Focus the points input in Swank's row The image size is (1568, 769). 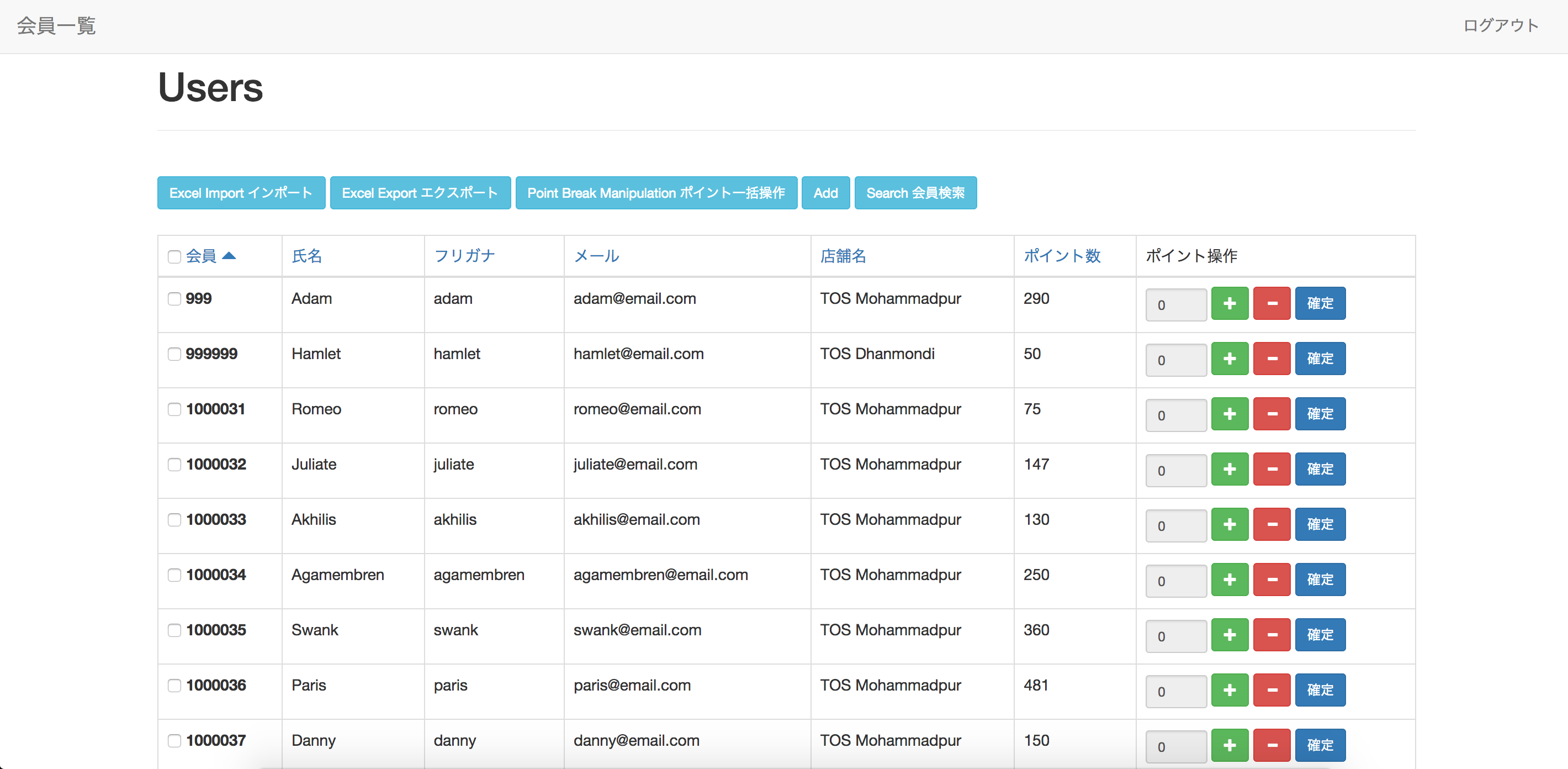pyautogui.click(x=1176, y=636)
